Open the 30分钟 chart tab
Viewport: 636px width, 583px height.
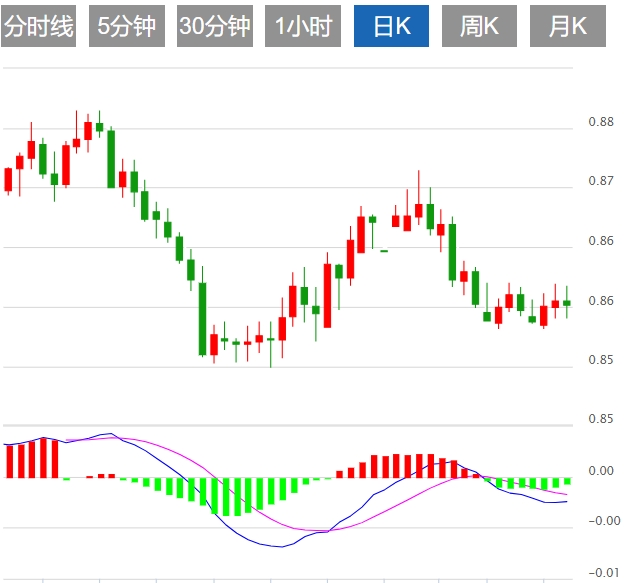pyautogui.click(x=215, y=26)
